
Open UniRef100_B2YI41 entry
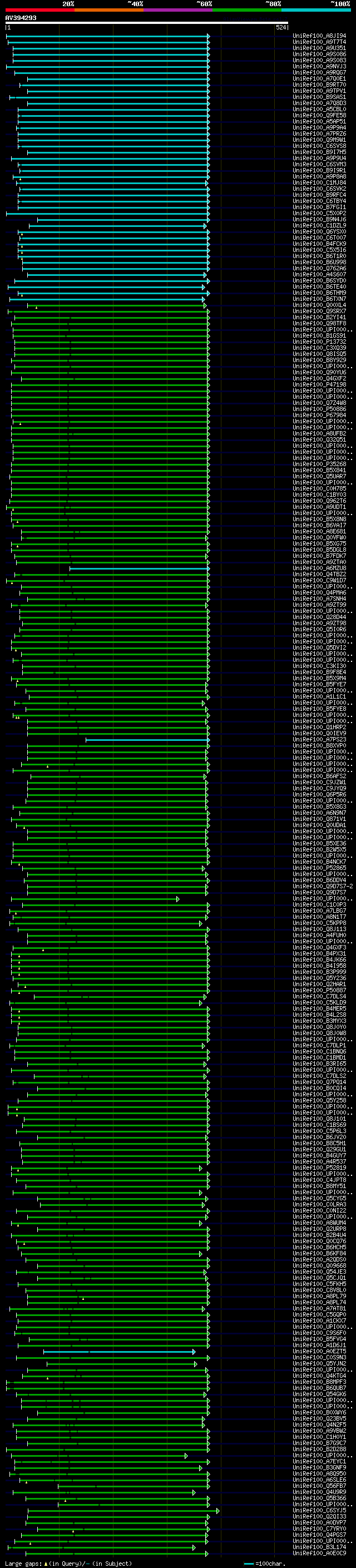tap(319, 317)
